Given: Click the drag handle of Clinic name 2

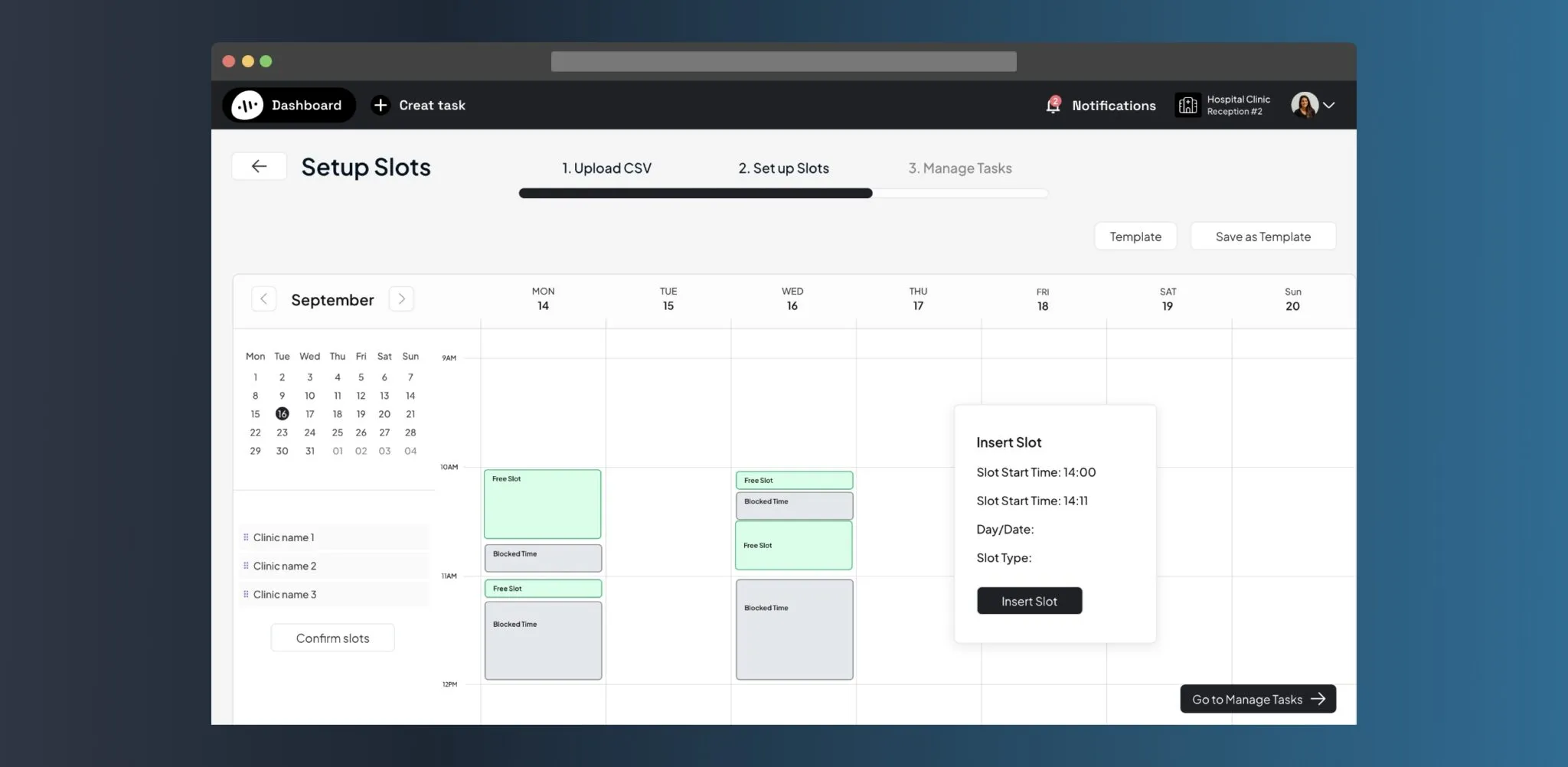Looking at the screenshot, I should pos(246,566).
